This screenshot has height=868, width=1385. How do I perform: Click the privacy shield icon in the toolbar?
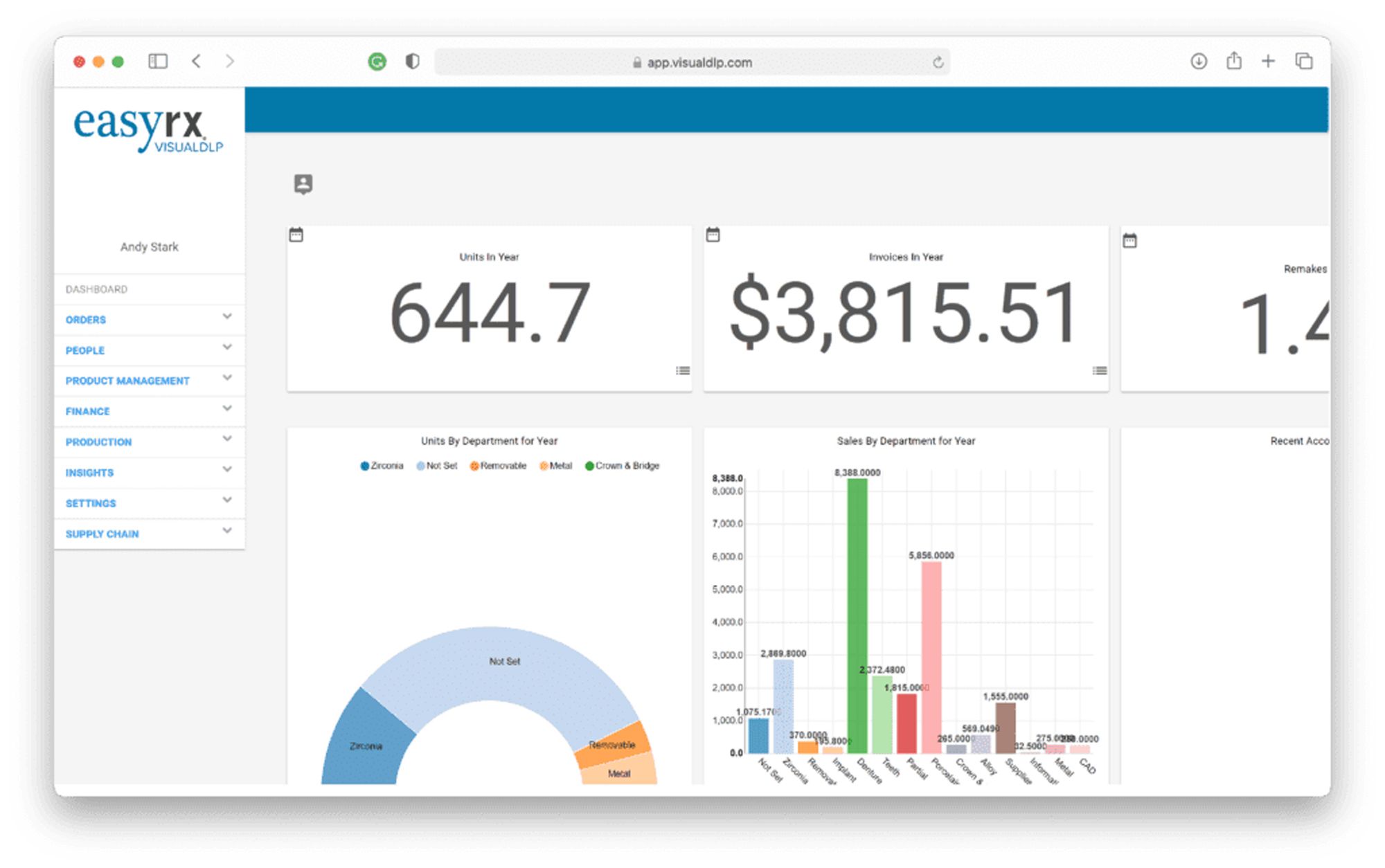(x=413, y=62)
